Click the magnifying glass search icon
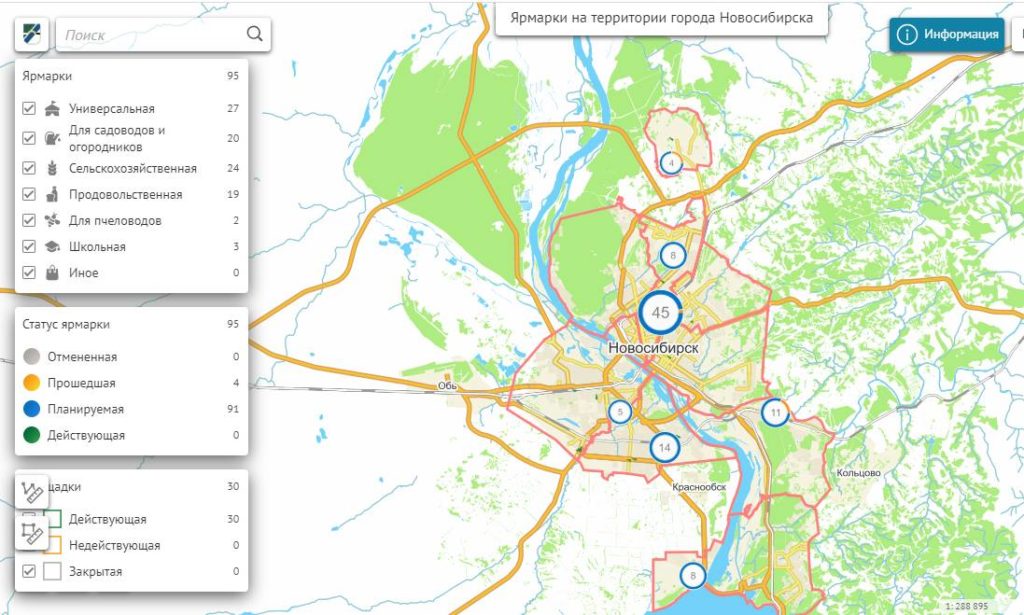The height and width of the screenshot is (615, 1024). (255, 34)
